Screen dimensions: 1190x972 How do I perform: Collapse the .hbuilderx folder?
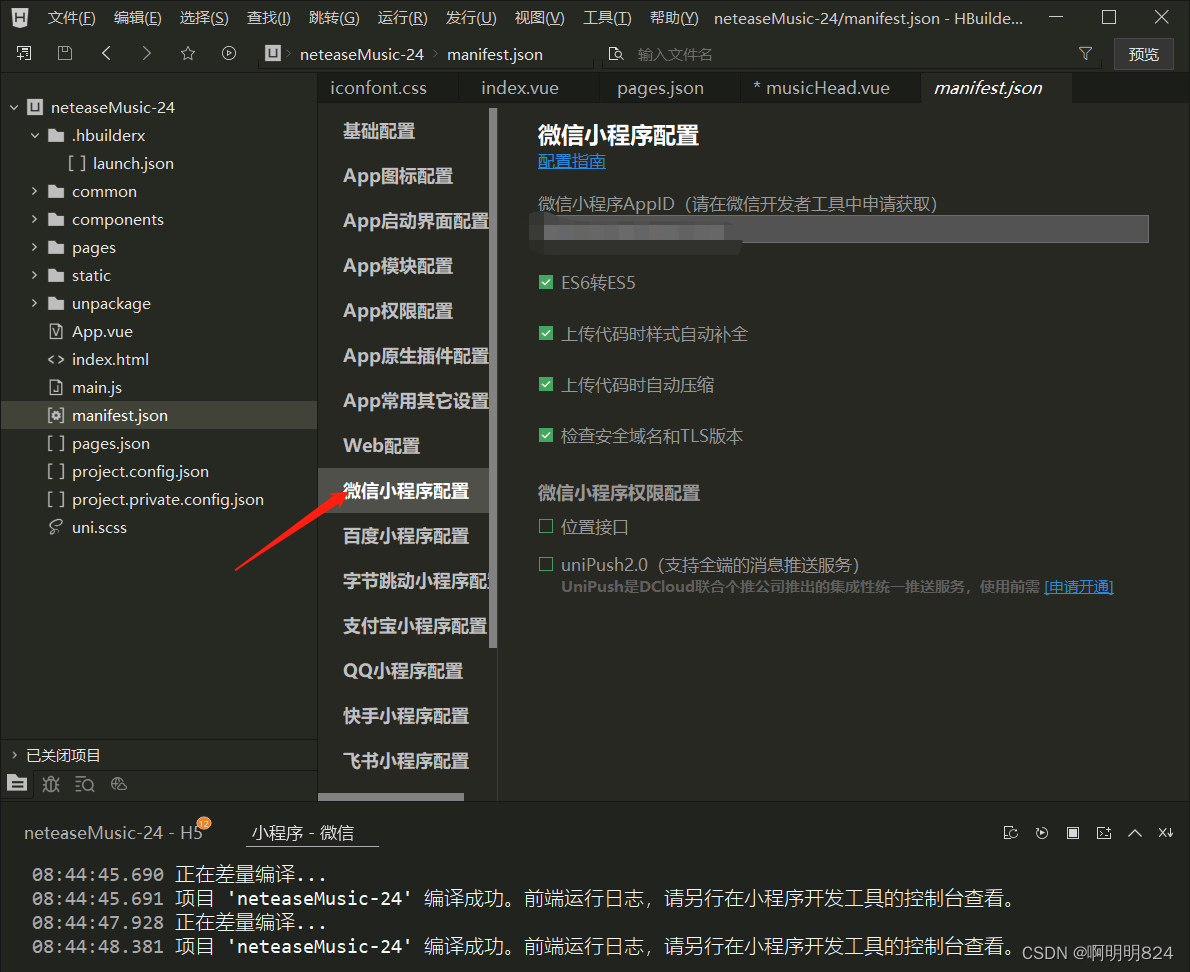(35, 135)
